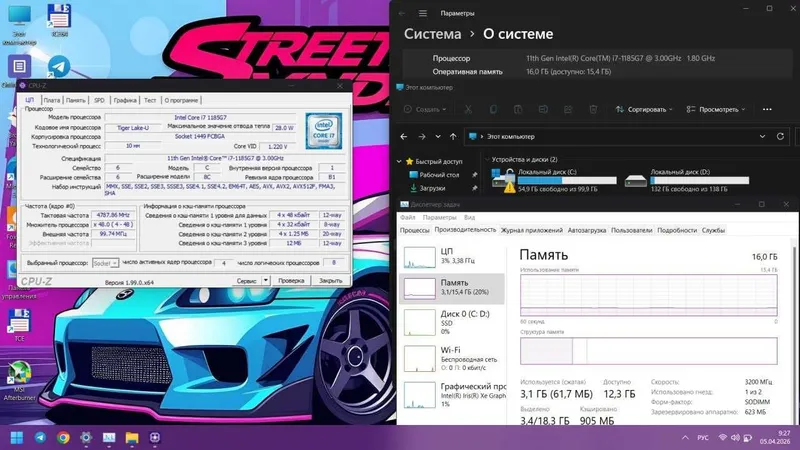Screen dimensions: 800x450
Task: Collapse Быстрый доступ tree node
Action: (399, 161)
